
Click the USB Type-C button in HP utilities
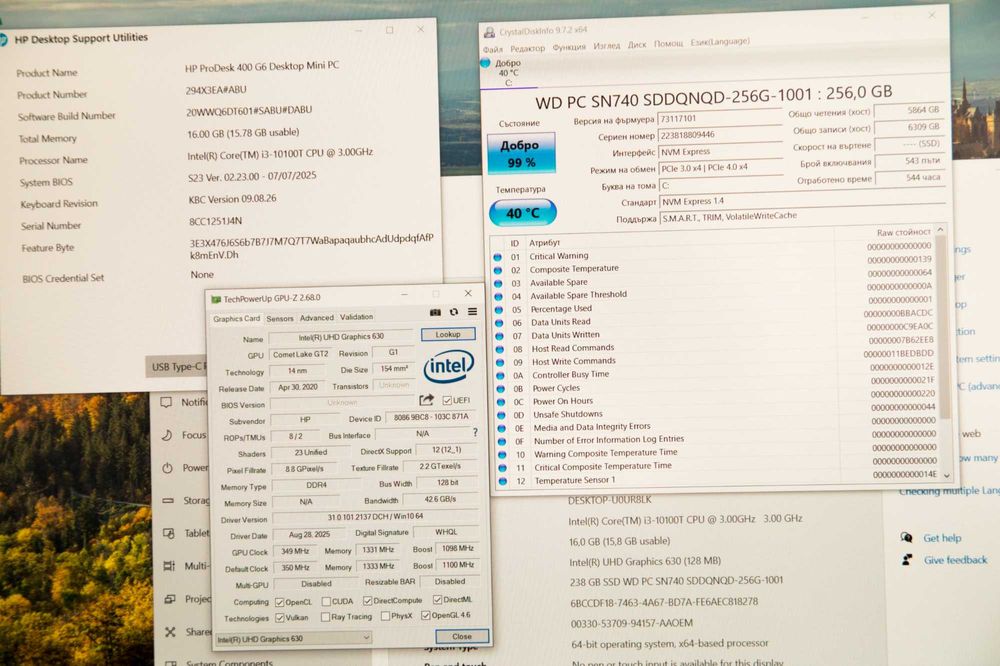(x=177, y=367)
